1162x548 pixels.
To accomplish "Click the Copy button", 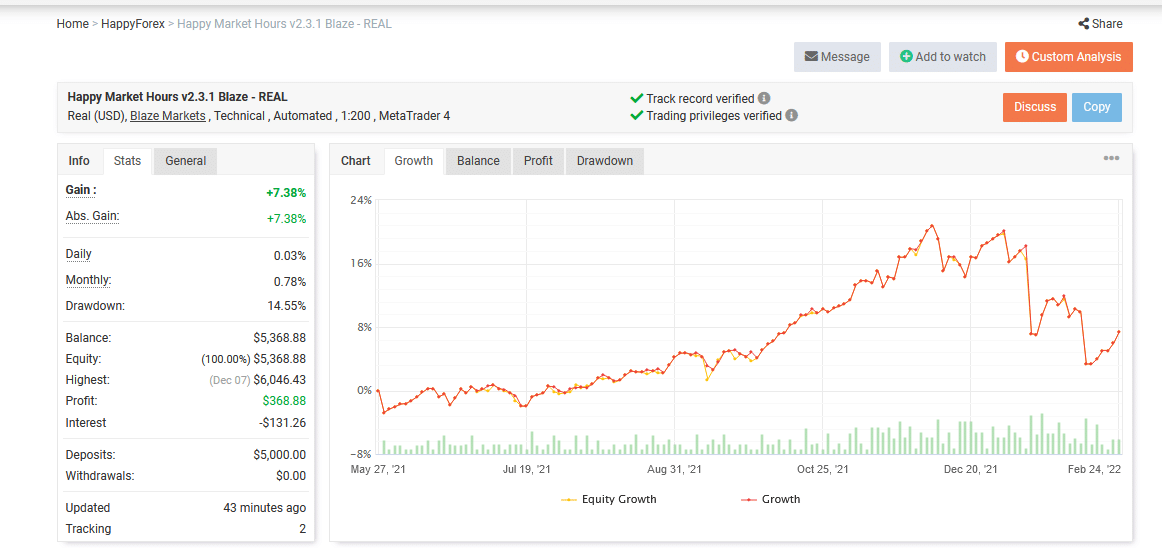I will coord(1097,107).
